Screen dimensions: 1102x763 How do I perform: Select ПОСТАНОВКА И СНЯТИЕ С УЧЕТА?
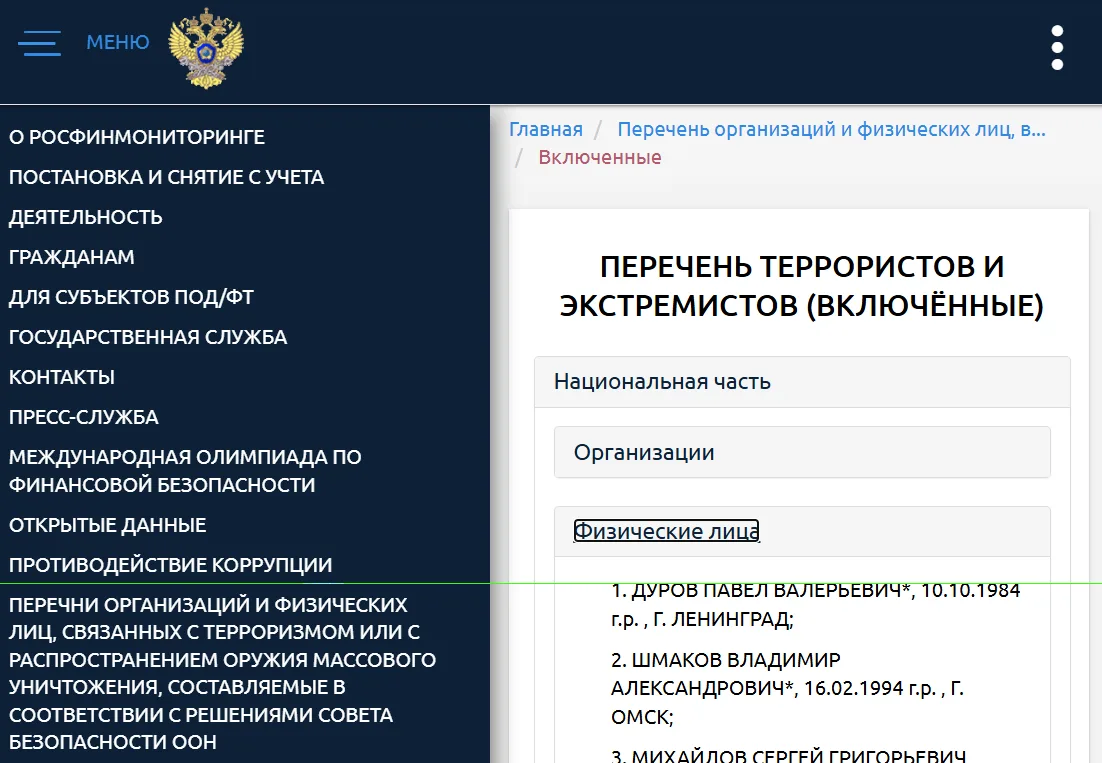[x=167, y=177]
